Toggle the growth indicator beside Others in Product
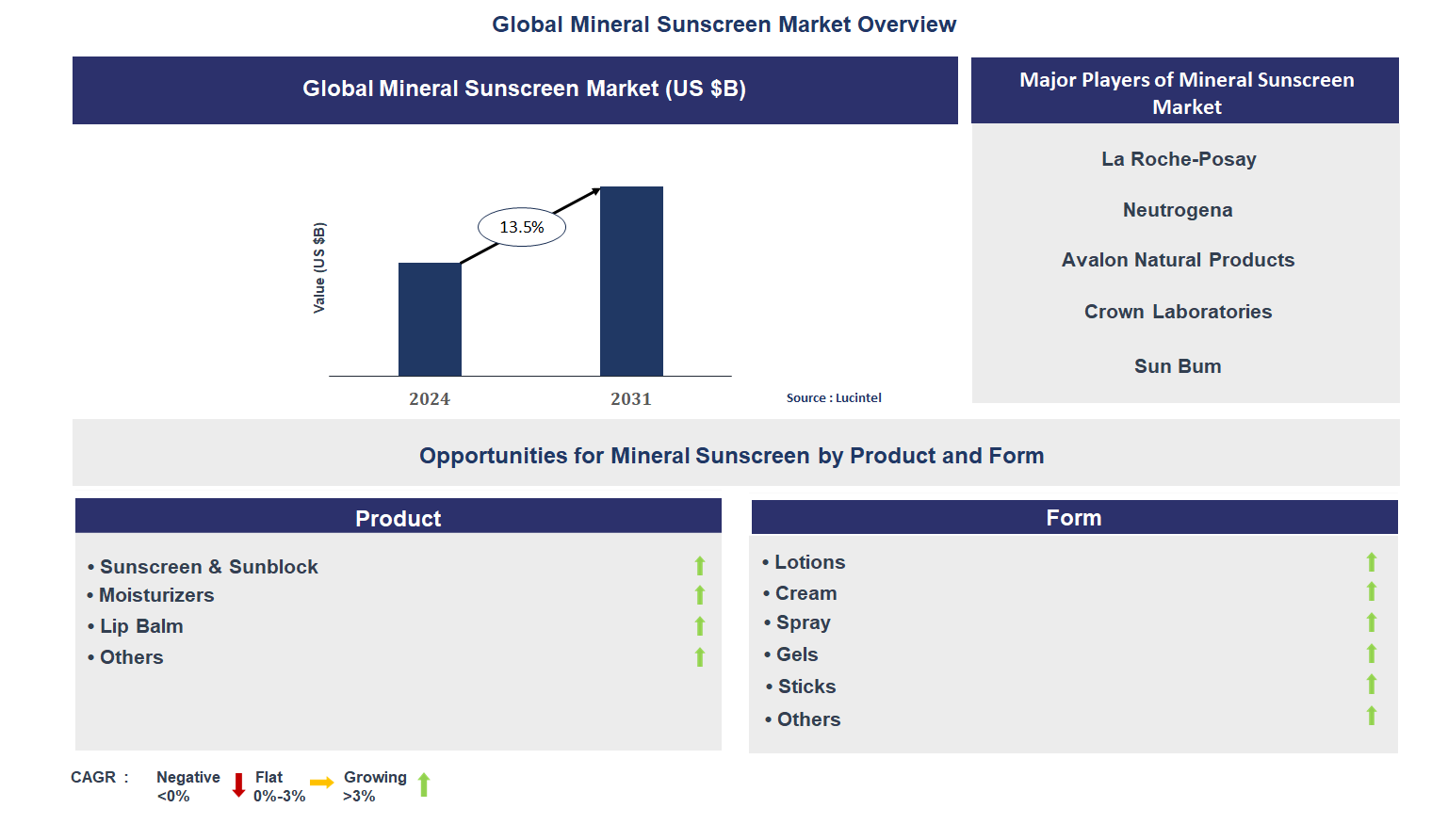Image resolution: width=1448 pixels, height=840 pixels. click(x=700, y=656)
